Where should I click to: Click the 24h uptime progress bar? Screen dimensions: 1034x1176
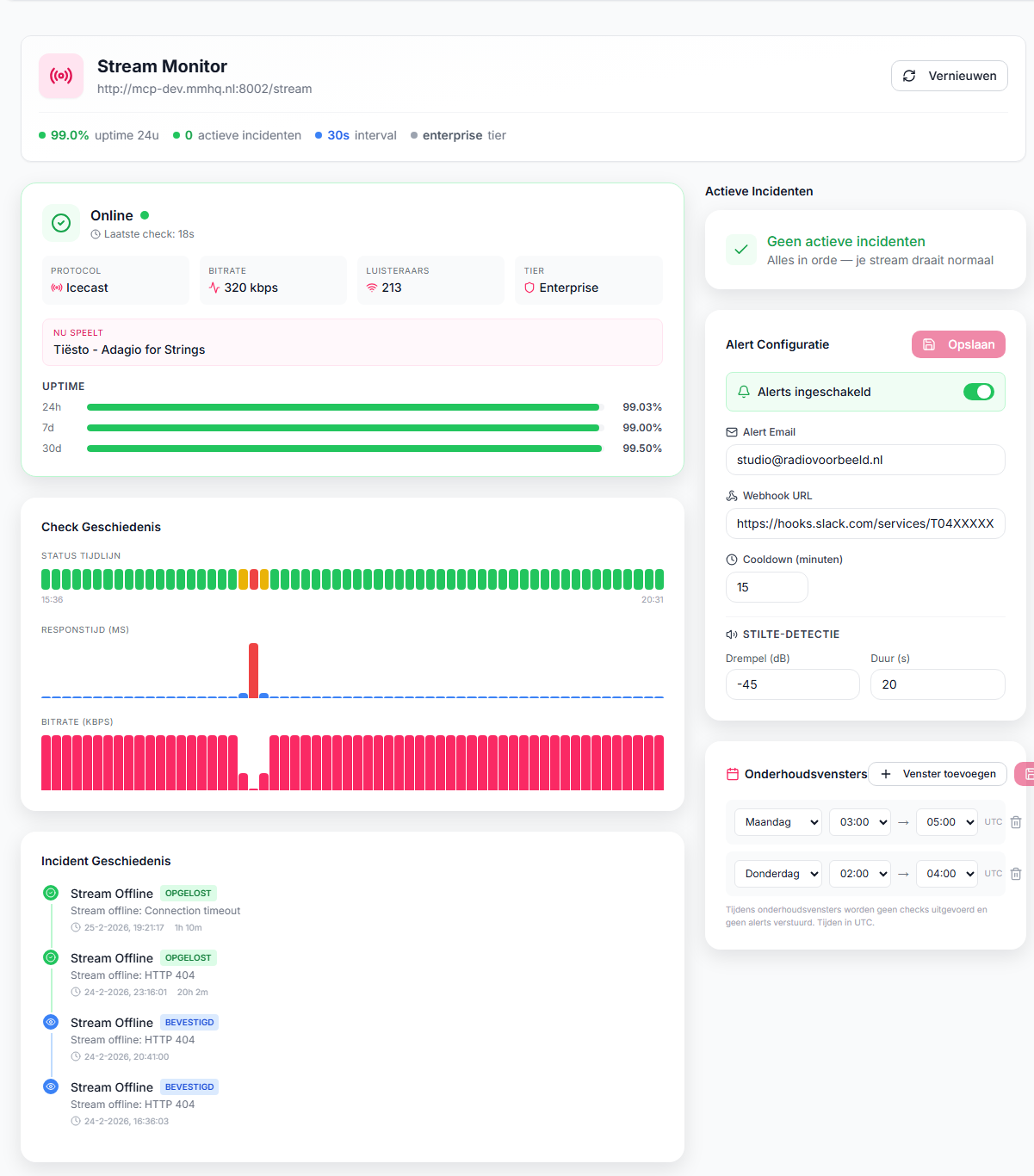coord(344,406)
